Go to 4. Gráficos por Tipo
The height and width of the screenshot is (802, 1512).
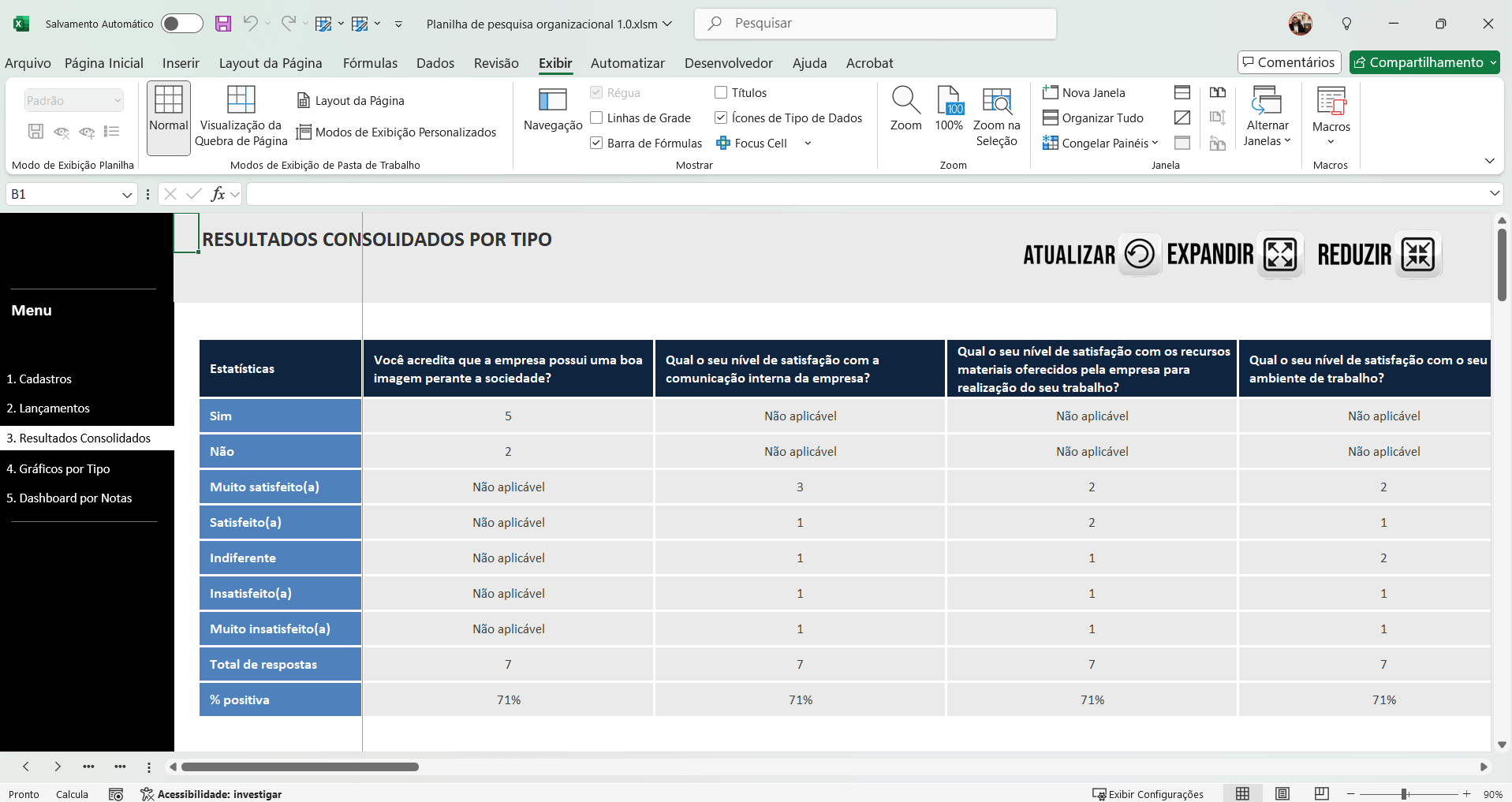pos(58,468)
